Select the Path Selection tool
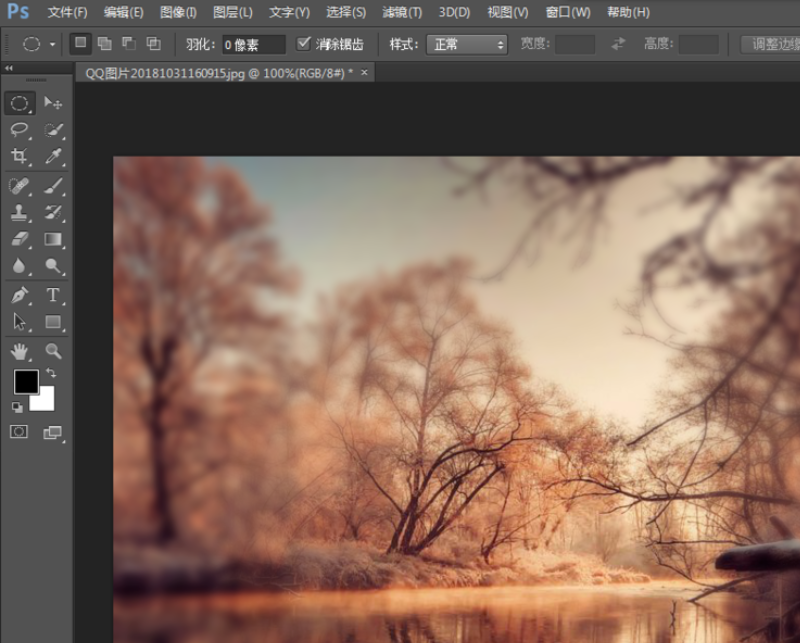 (20, 322)
